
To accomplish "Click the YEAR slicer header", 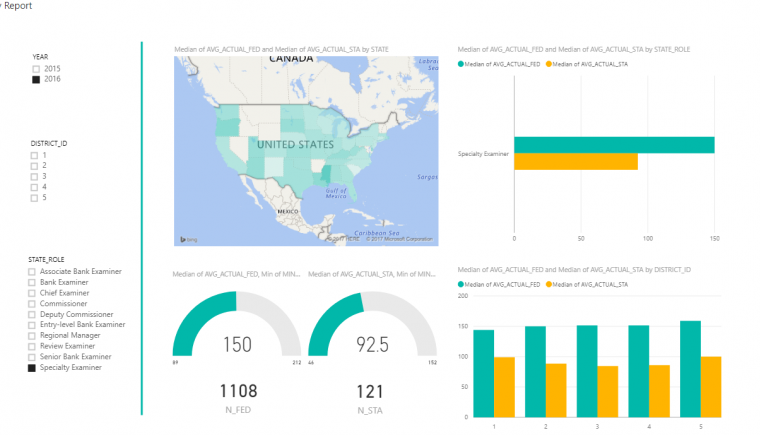I will pyautogui.click(x=40, y=57).
